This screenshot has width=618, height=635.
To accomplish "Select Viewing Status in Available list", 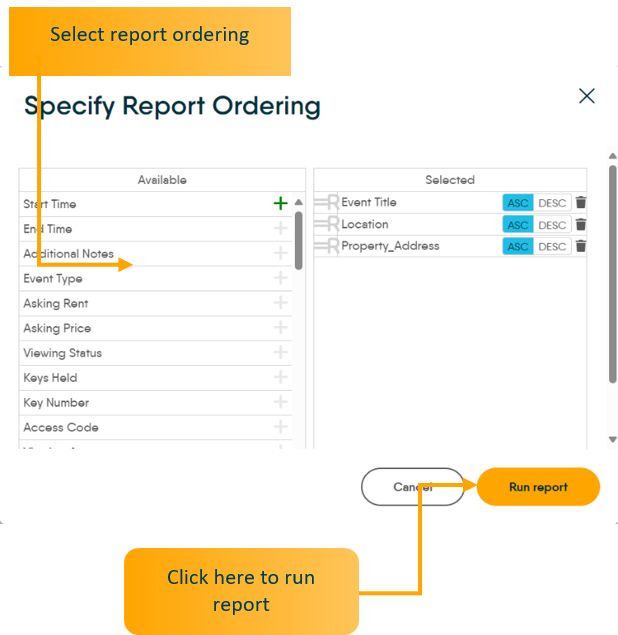I will [63, 353].
